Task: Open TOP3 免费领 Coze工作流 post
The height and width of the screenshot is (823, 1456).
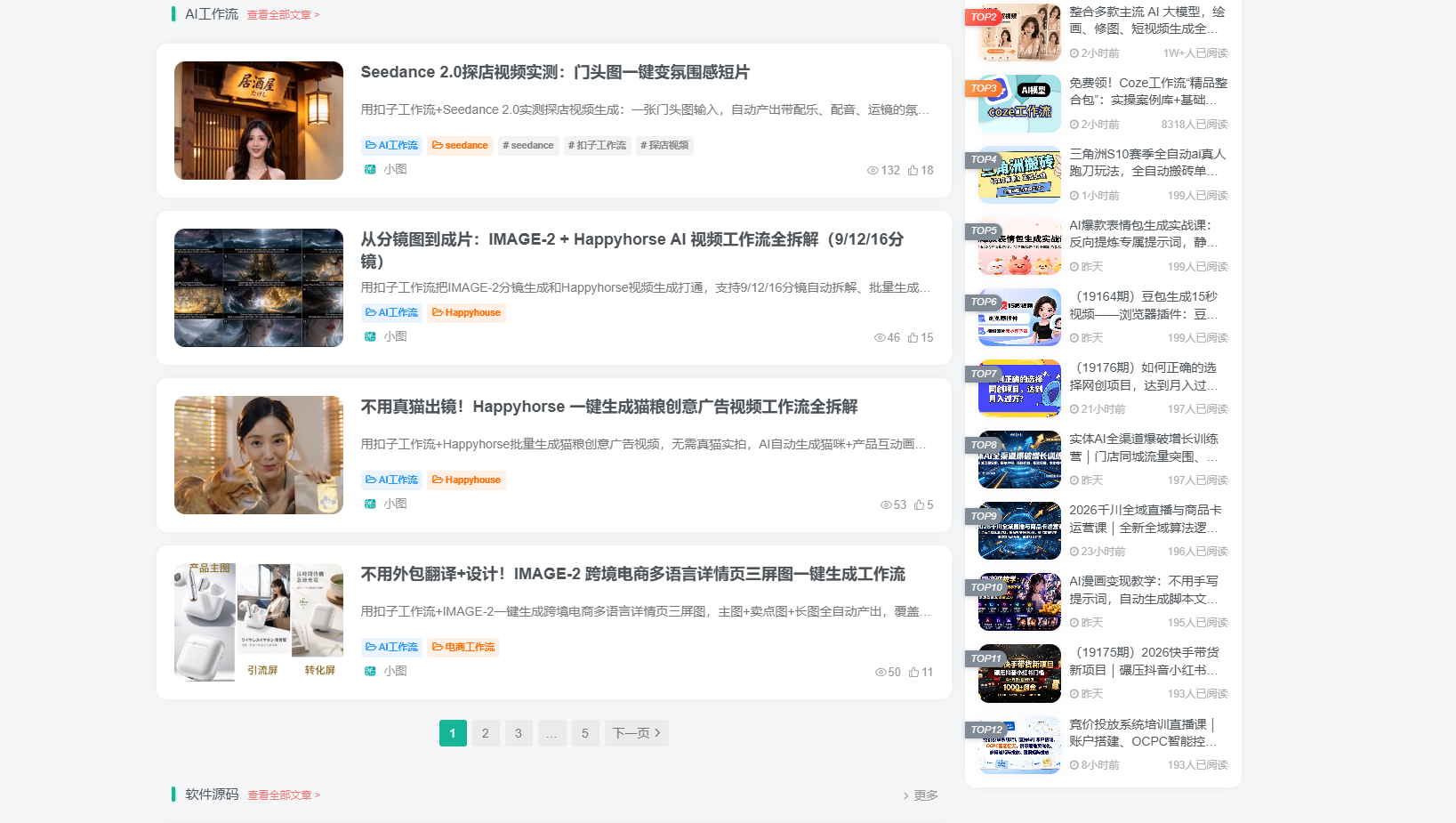Action: (x=1147, y=92)
